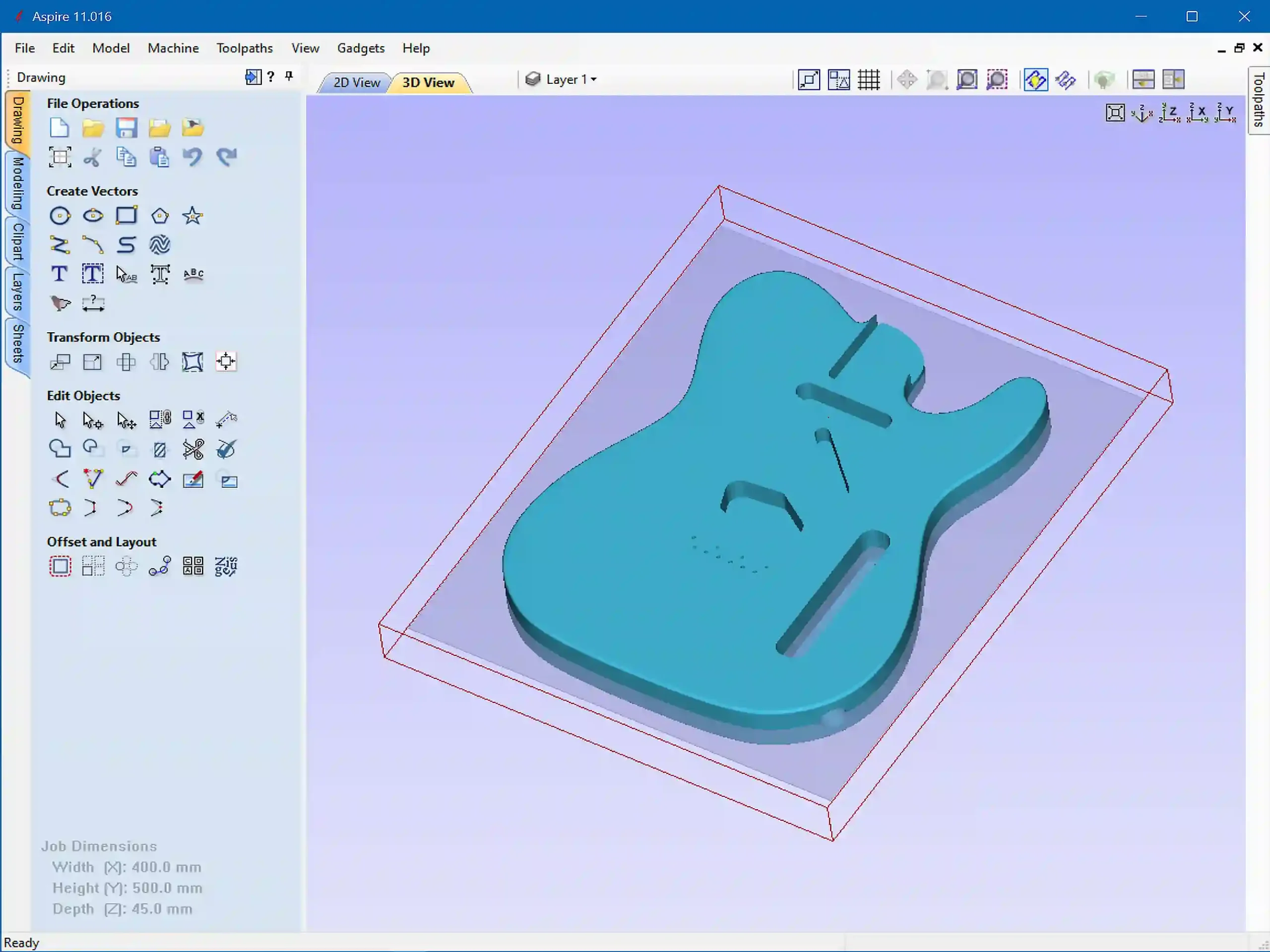
Task: Toggle toolpath preview visibility icon
Action: 1066,80
